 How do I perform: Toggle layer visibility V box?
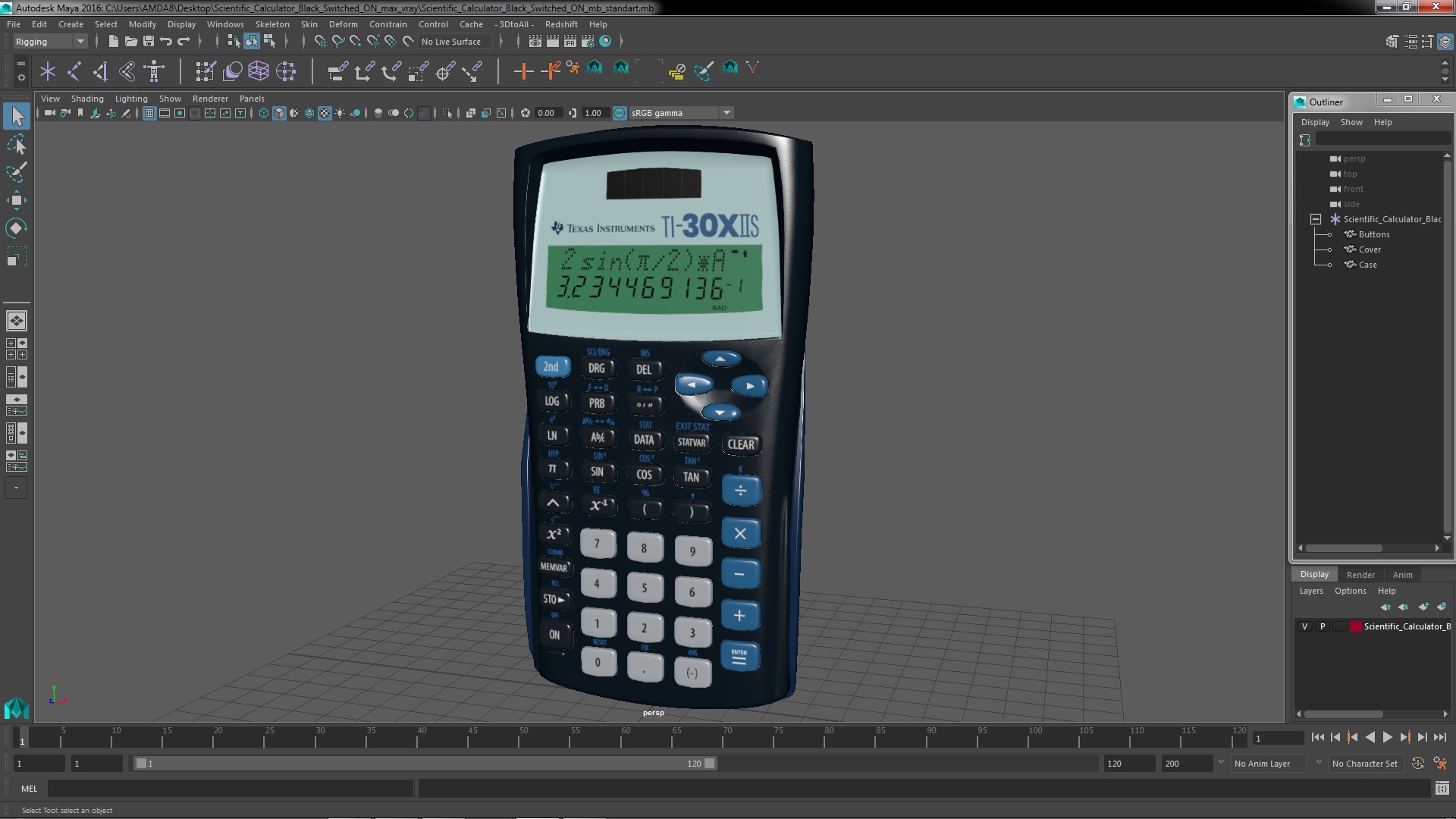click(x=1304, y=626)
